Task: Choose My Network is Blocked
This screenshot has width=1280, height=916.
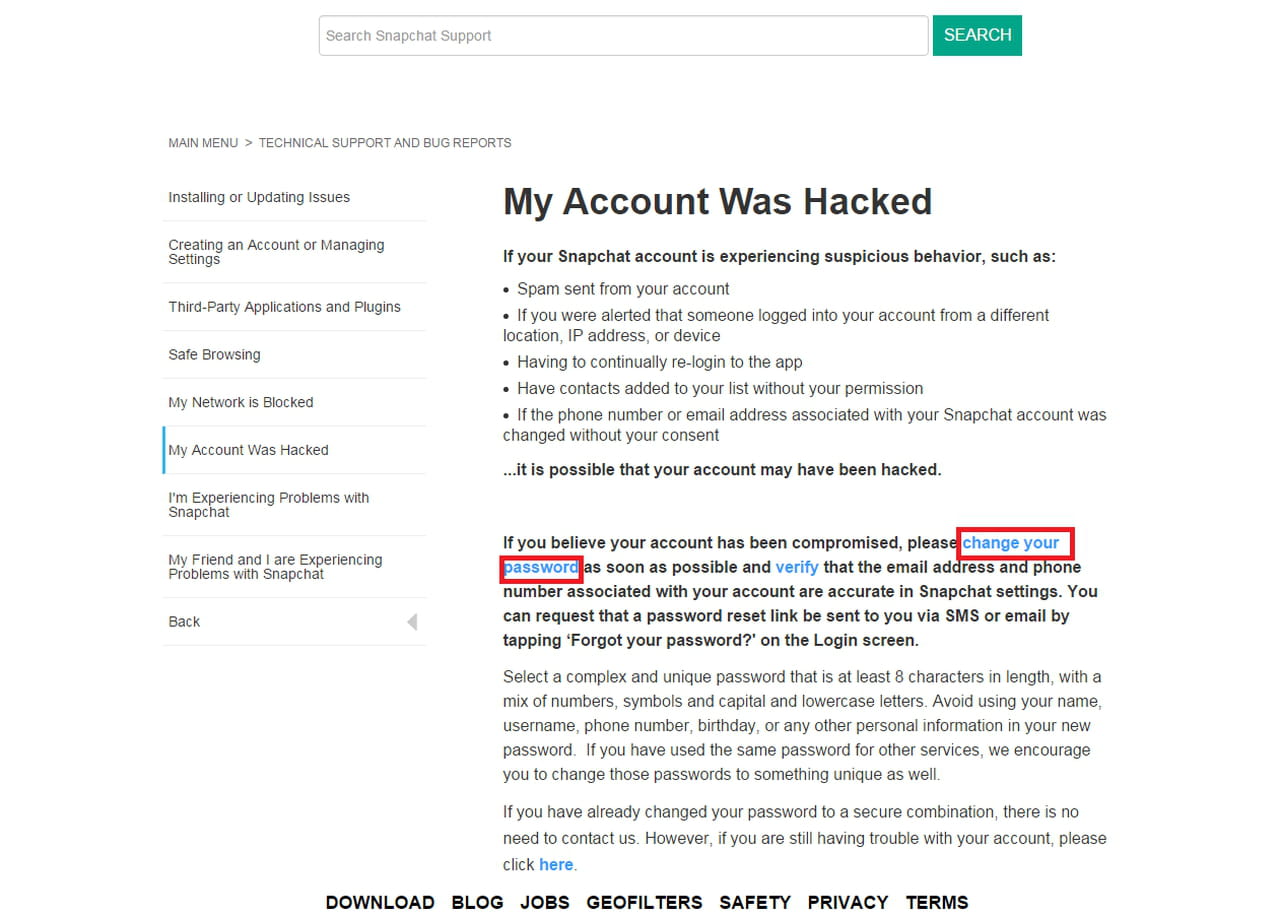Action: pos(240,402)
